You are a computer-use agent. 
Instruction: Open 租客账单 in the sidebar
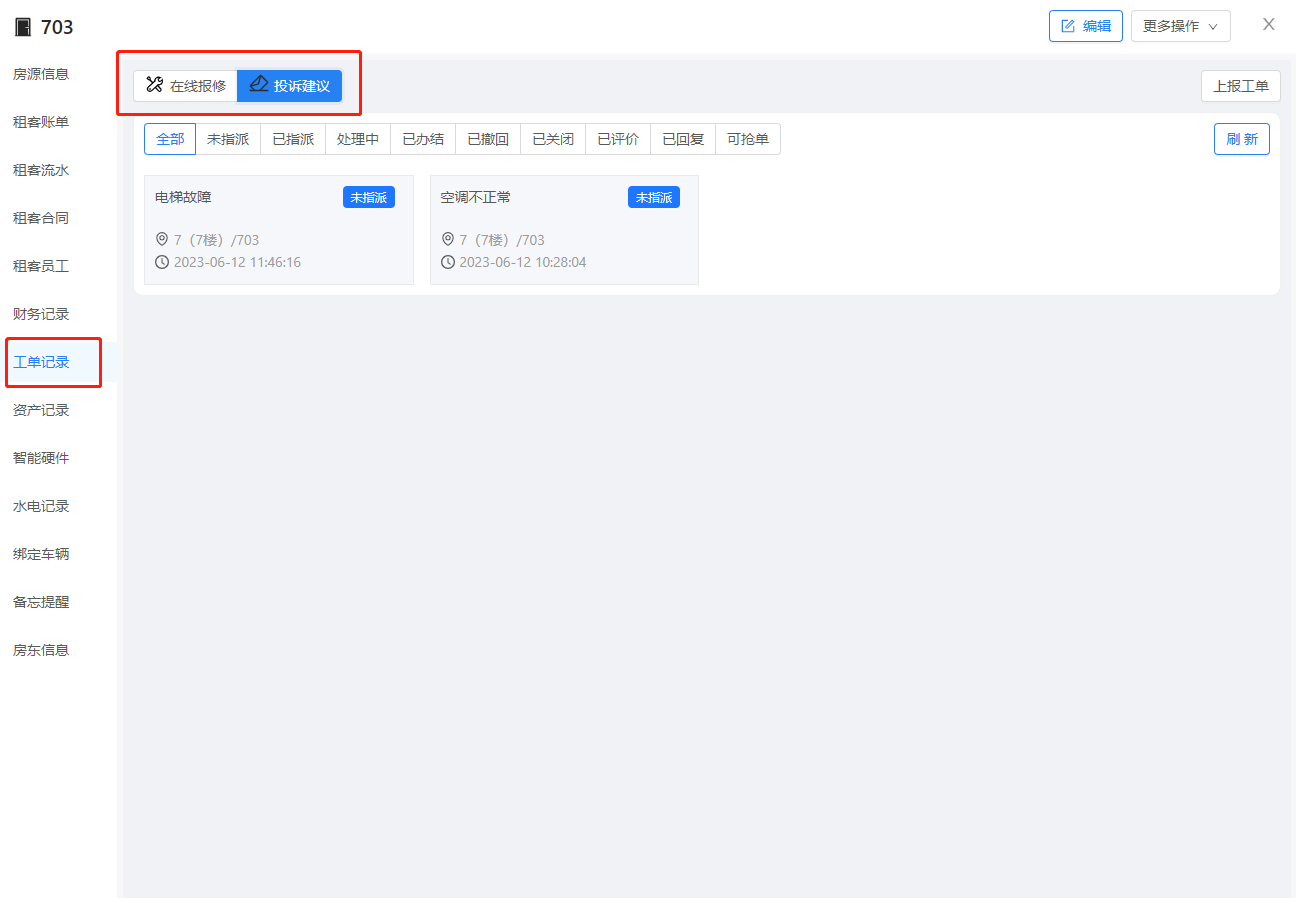(41, 122)
